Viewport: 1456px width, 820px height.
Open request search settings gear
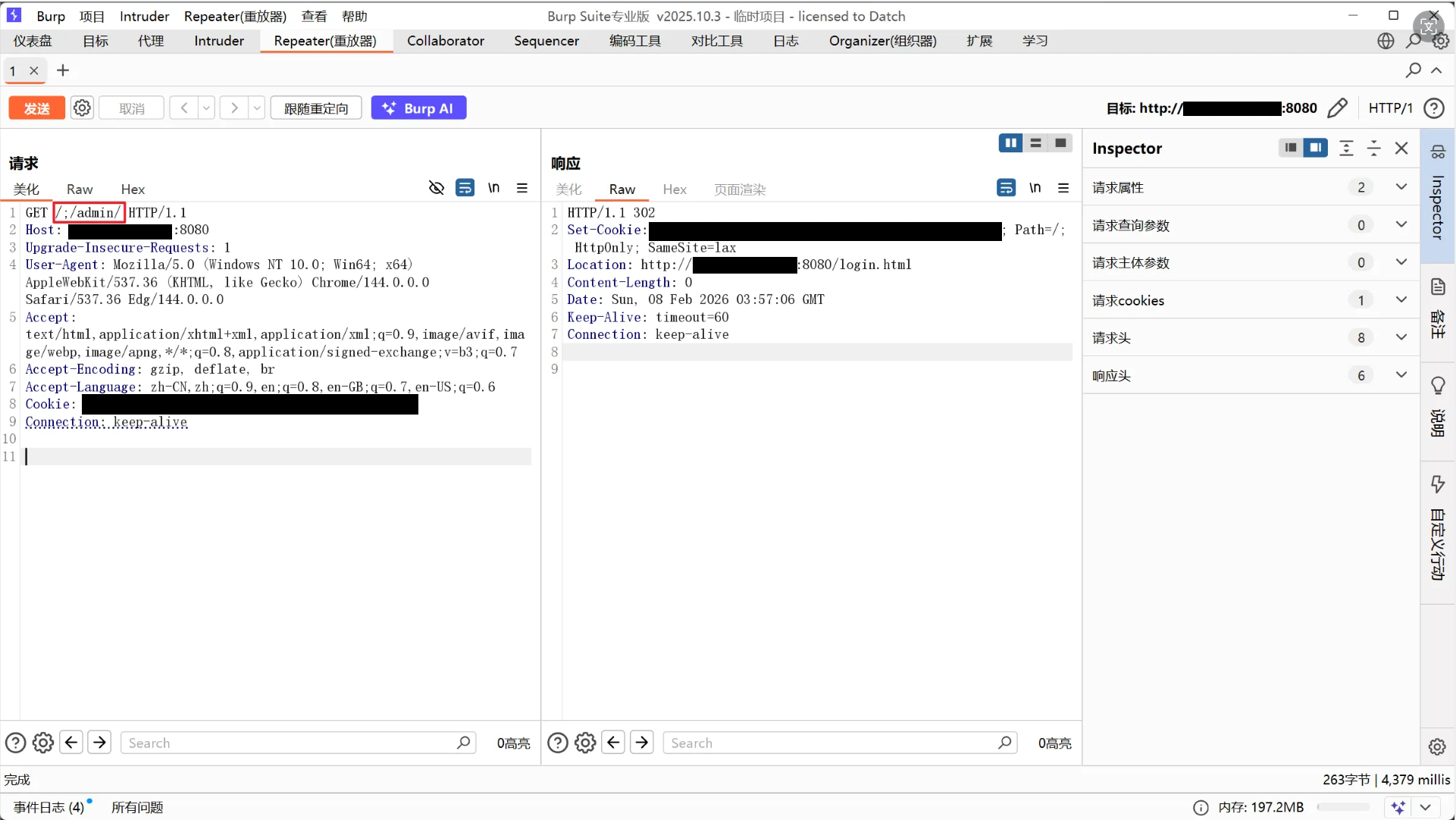43,743
